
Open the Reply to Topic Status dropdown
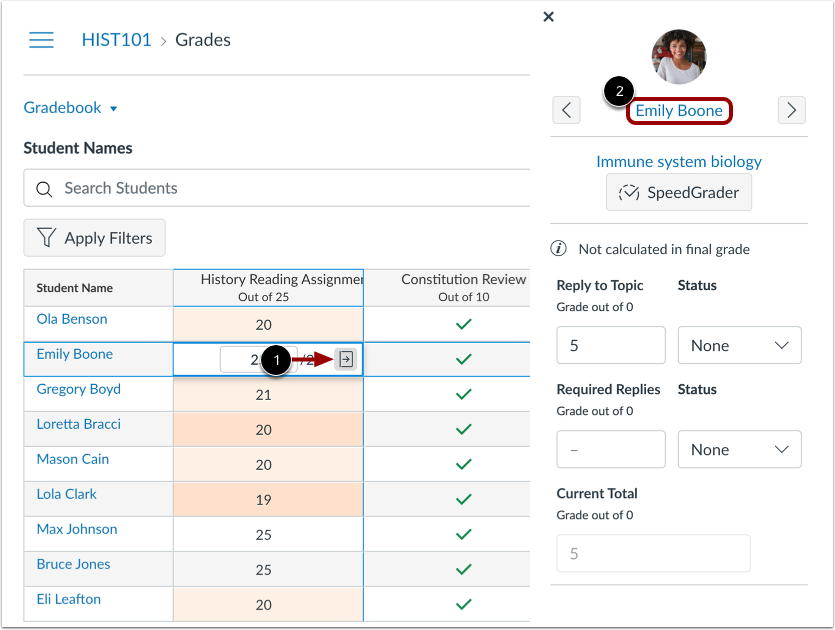(x=739, y=345)
